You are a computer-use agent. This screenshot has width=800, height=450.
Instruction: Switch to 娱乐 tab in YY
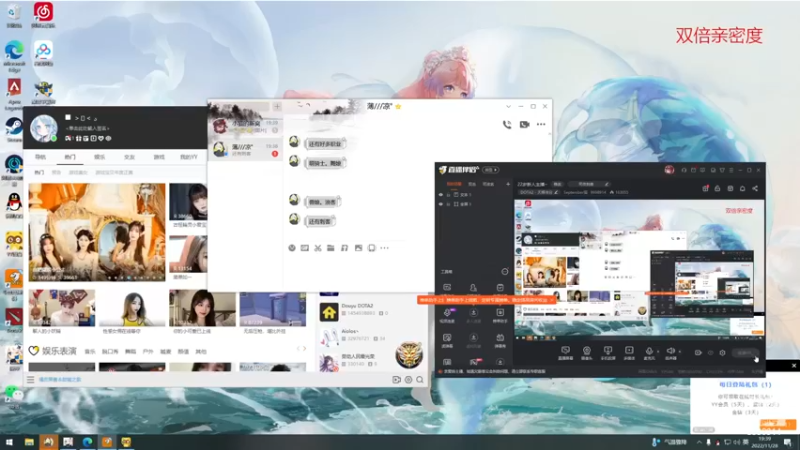click(x=99, y=157)
